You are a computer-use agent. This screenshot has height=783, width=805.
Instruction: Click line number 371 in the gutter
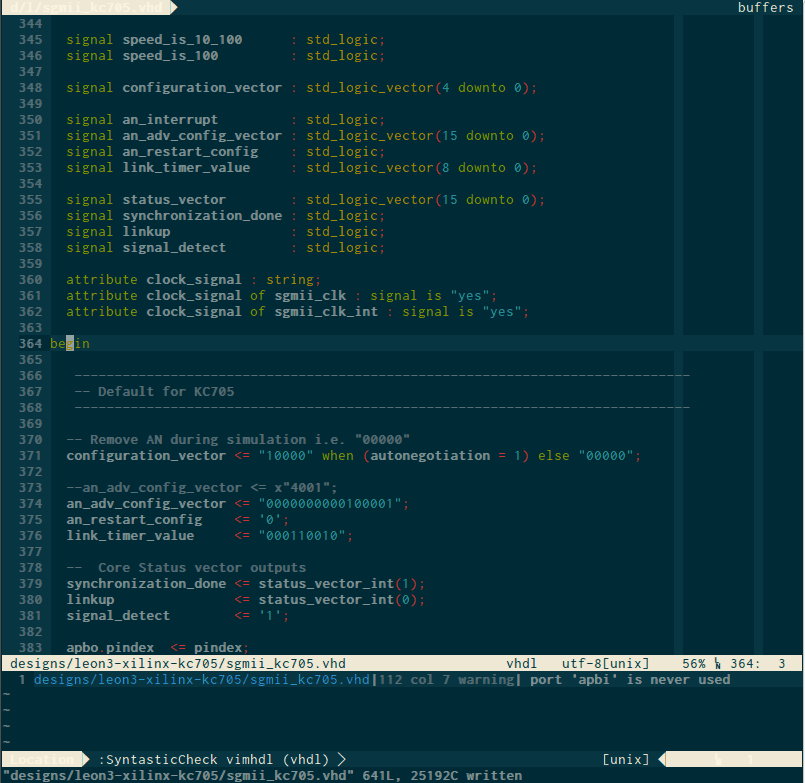[x=30, y=455]
